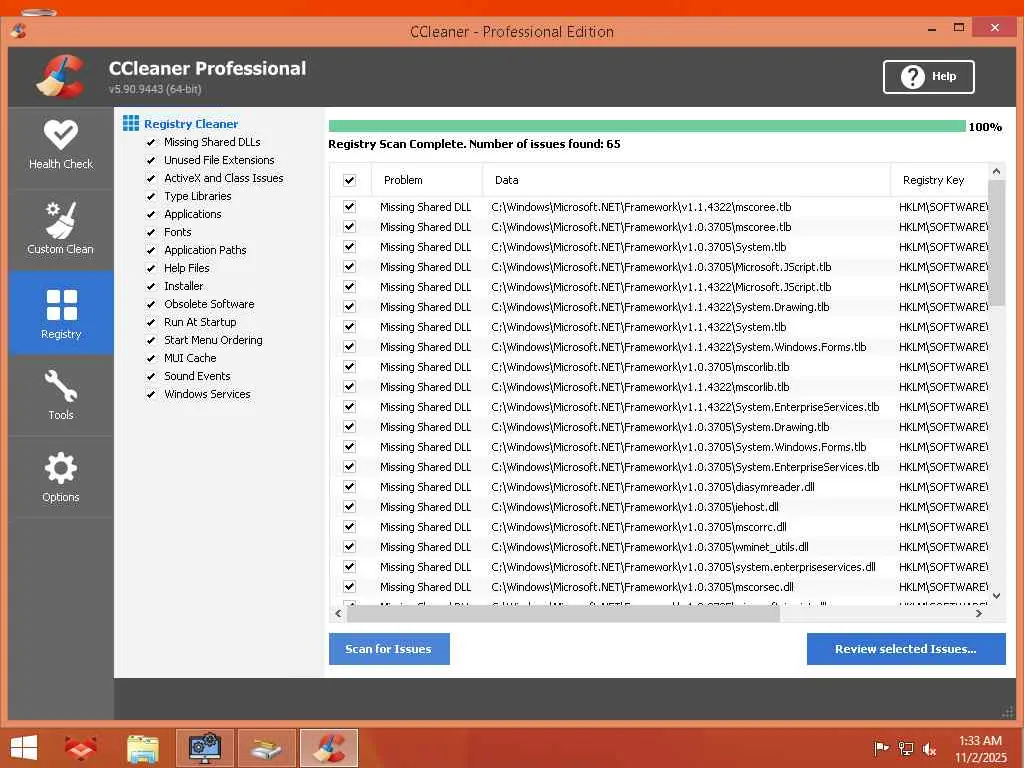Select the Registry sidebar section

61,313
